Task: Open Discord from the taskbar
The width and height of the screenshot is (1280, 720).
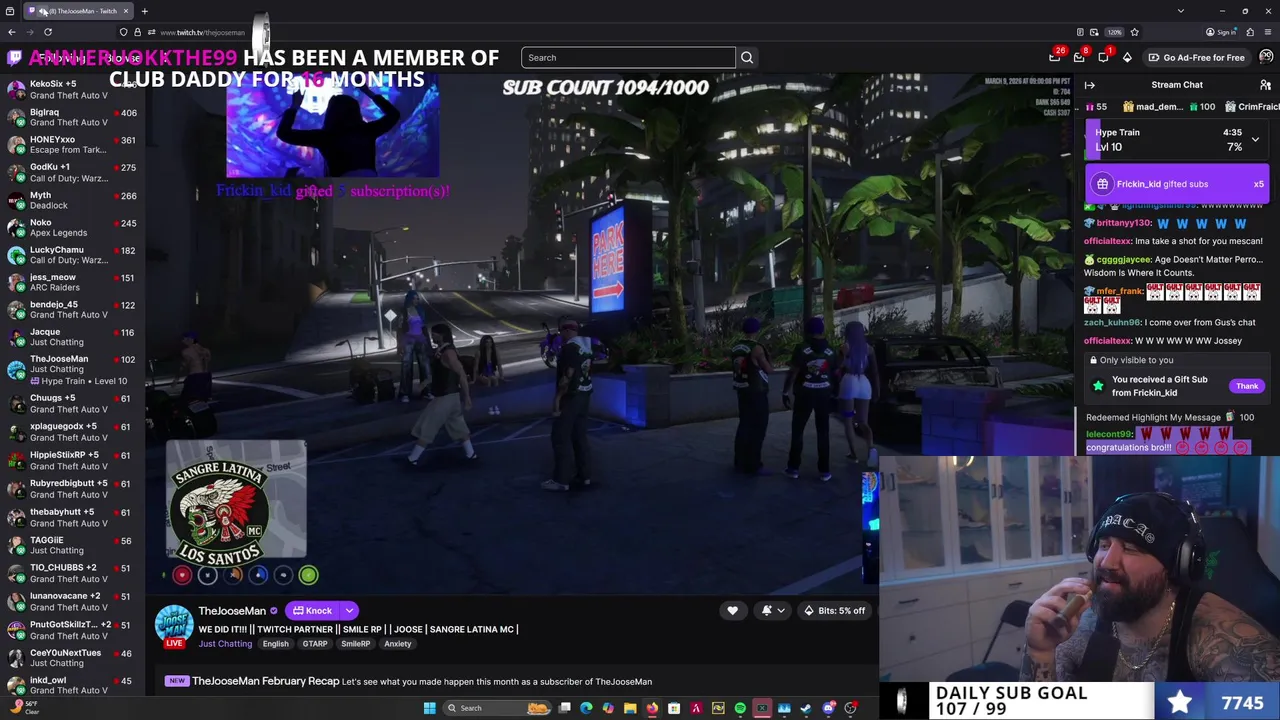Action: (828, 708)
